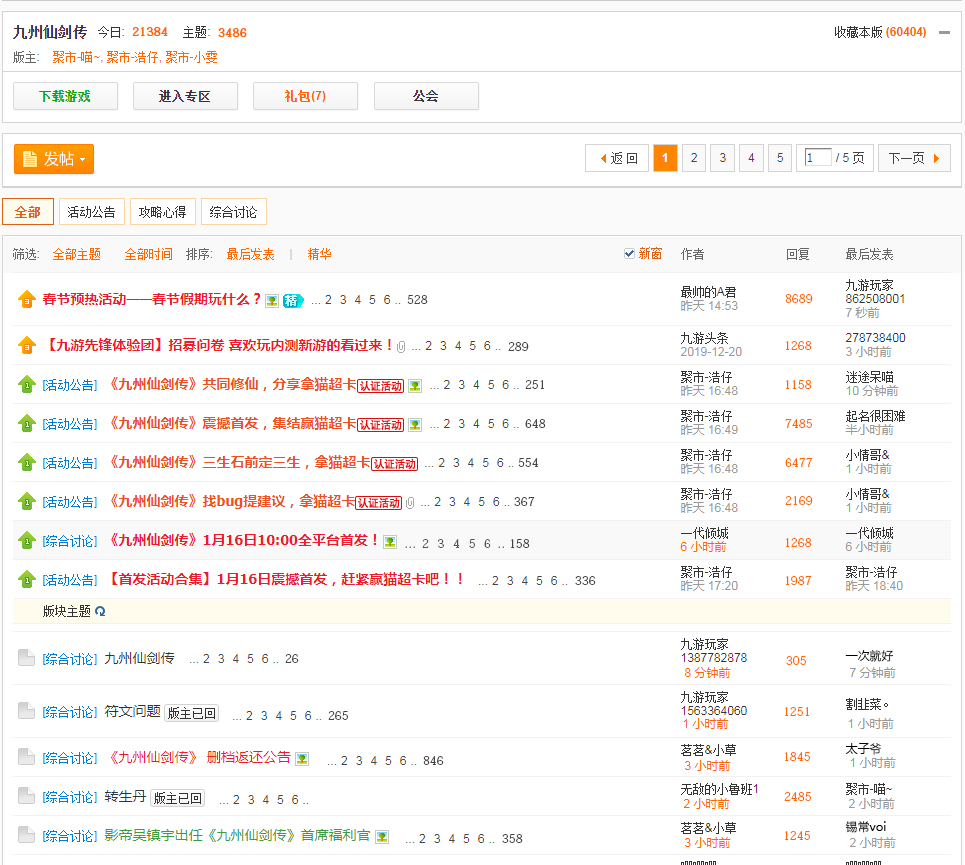Open 全部时间 filter dropdown
Screen dimensions: 965x865
(x=148, y=254)
